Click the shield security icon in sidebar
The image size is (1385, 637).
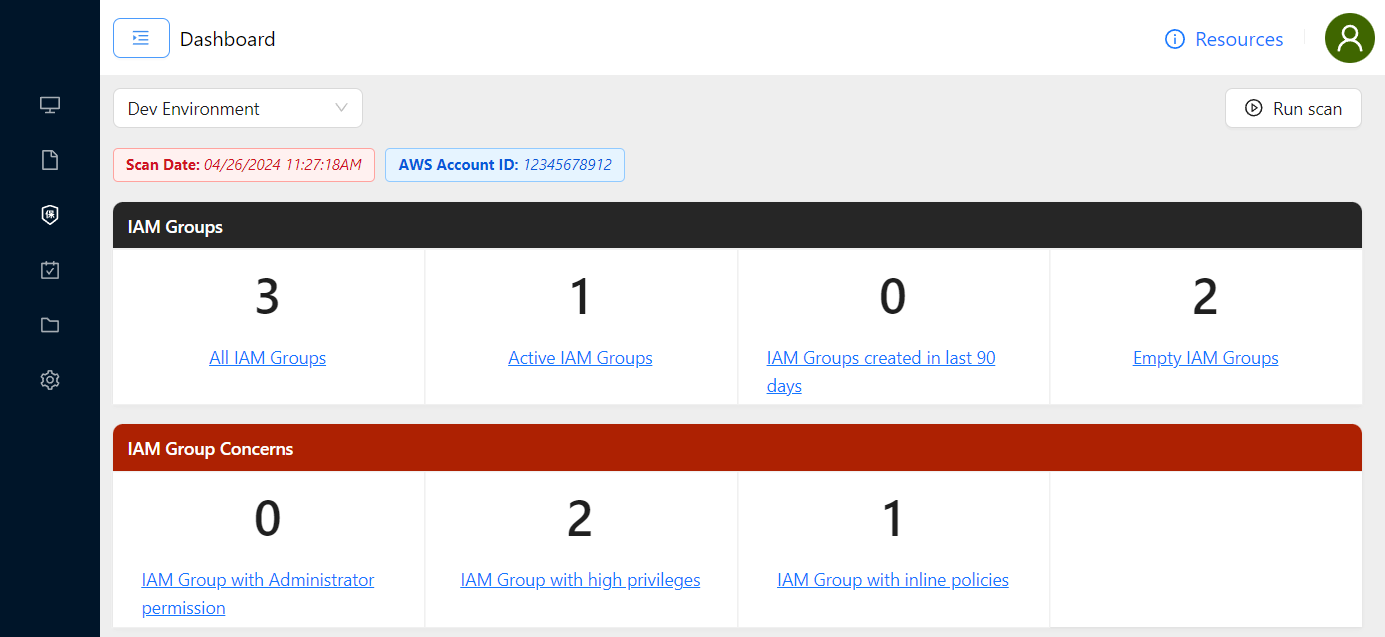[x=49, y=214]
